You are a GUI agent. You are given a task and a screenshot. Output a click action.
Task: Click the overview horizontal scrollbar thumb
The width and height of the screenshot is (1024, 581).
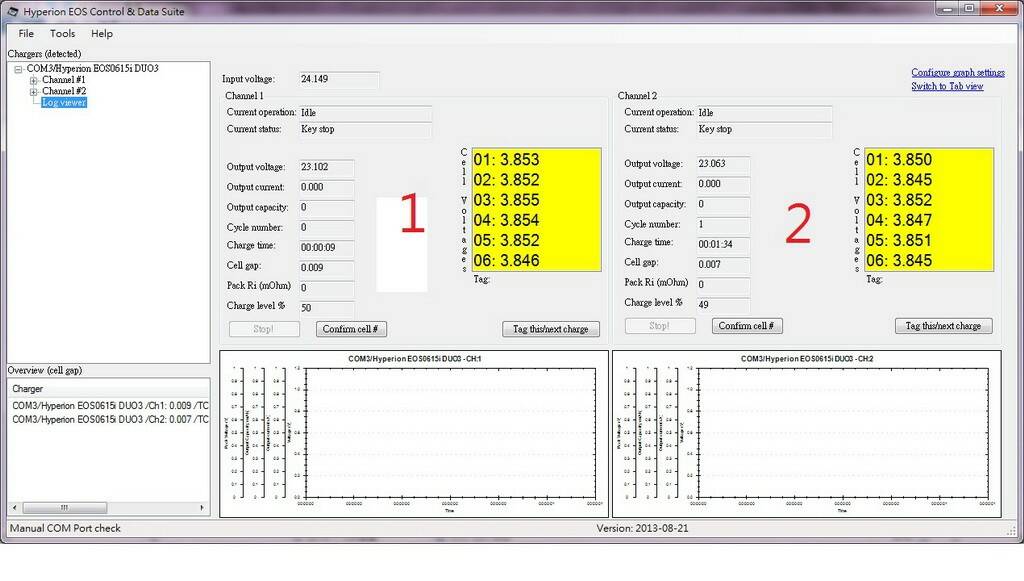(65, 507)
